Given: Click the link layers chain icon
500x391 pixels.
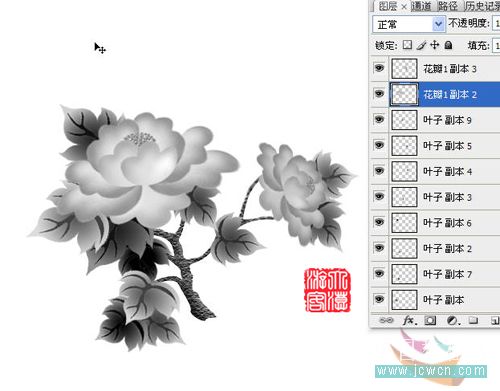Looking at the screenshot, I should tap(386, 320).
